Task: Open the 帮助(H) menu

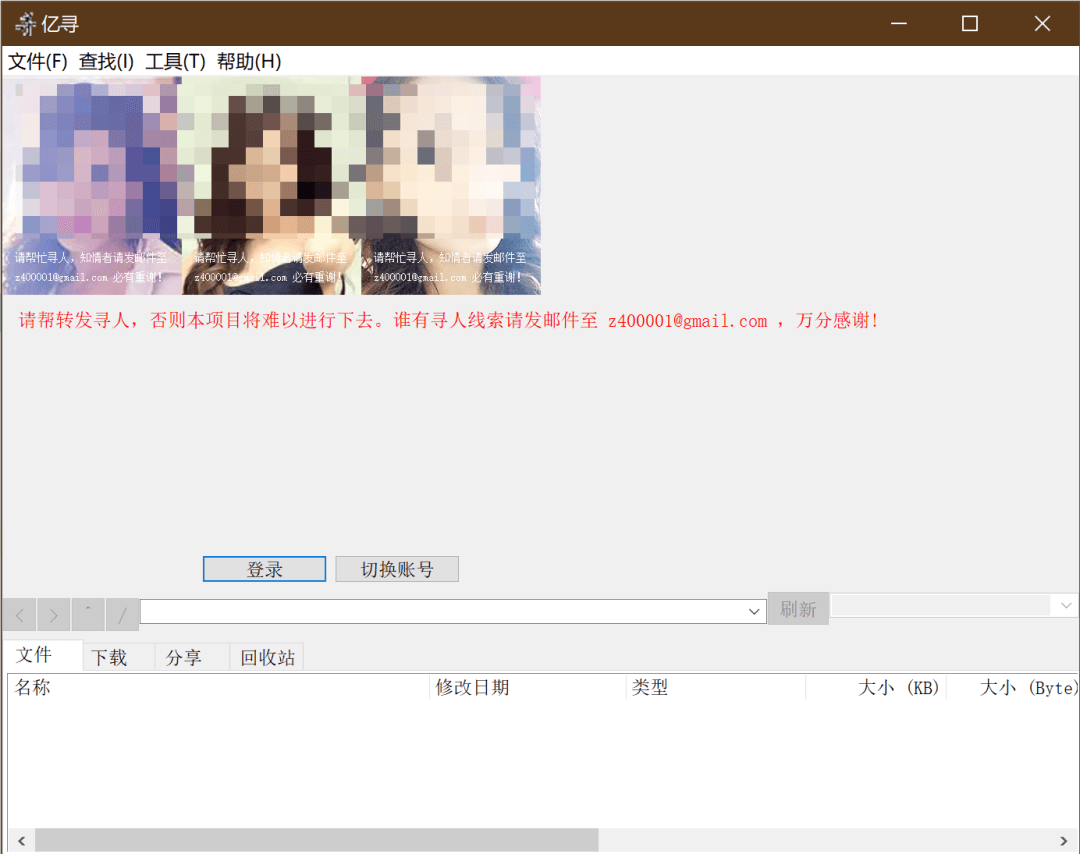Action: click(249, 61)
